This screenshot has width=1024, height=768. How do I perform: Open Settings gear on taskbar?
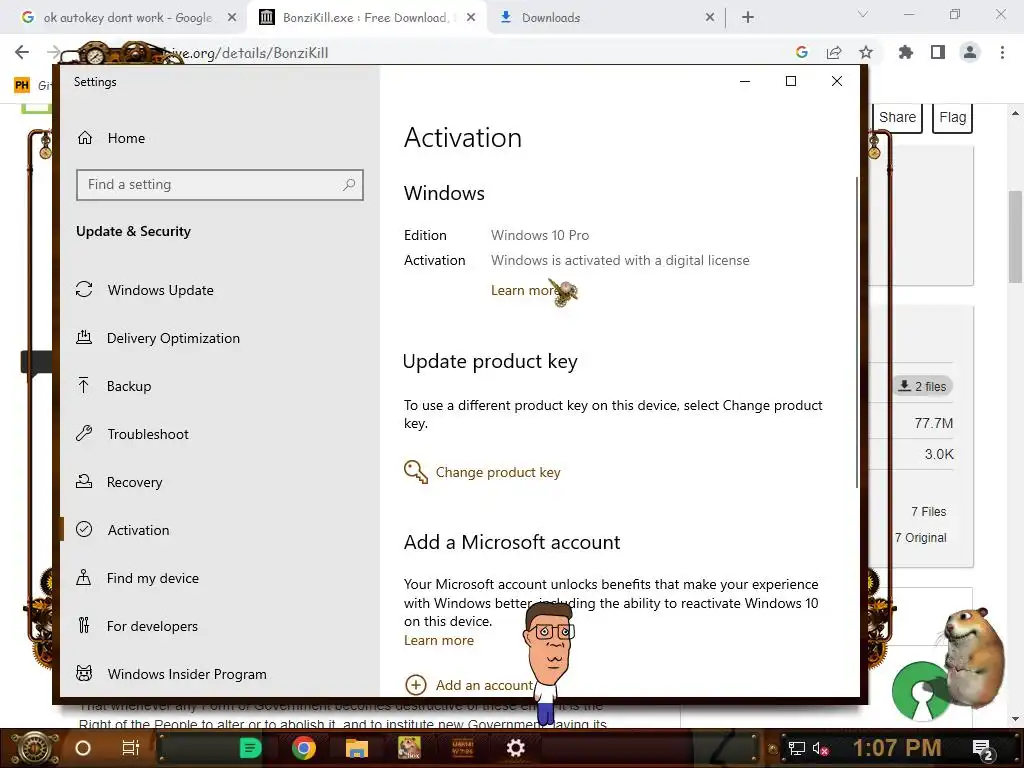click(516, 748)
